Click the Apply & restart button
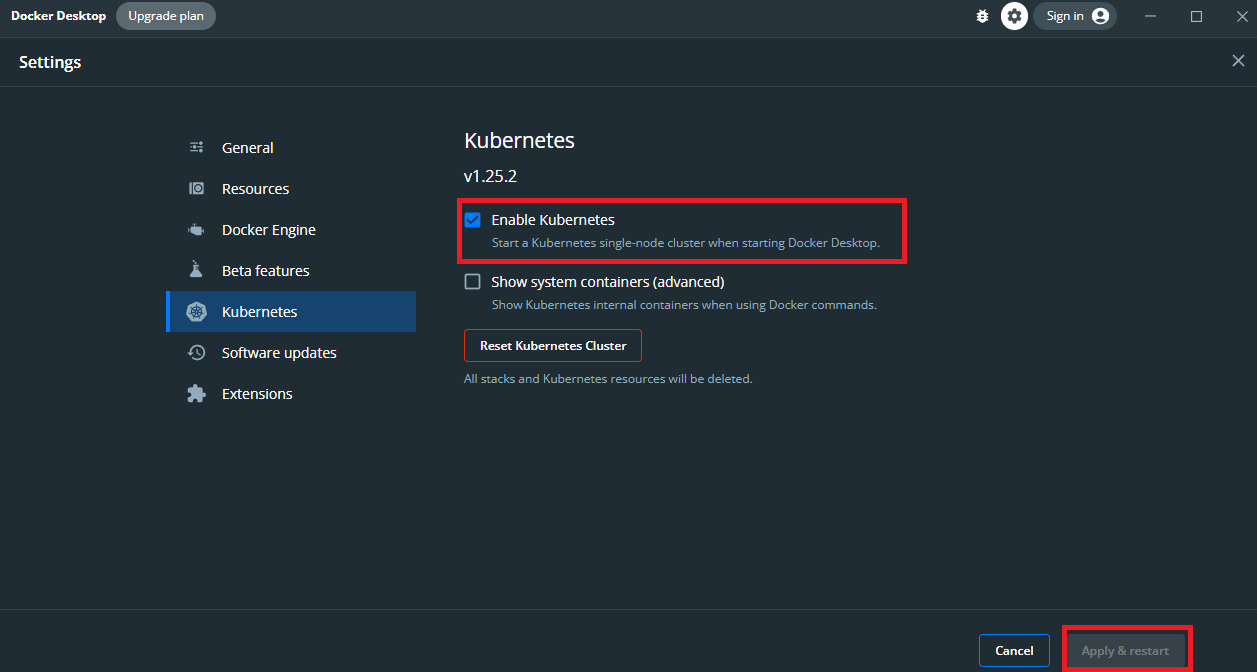The height and width of the screenshot is (672, 1257). (x=1125, y=651)
